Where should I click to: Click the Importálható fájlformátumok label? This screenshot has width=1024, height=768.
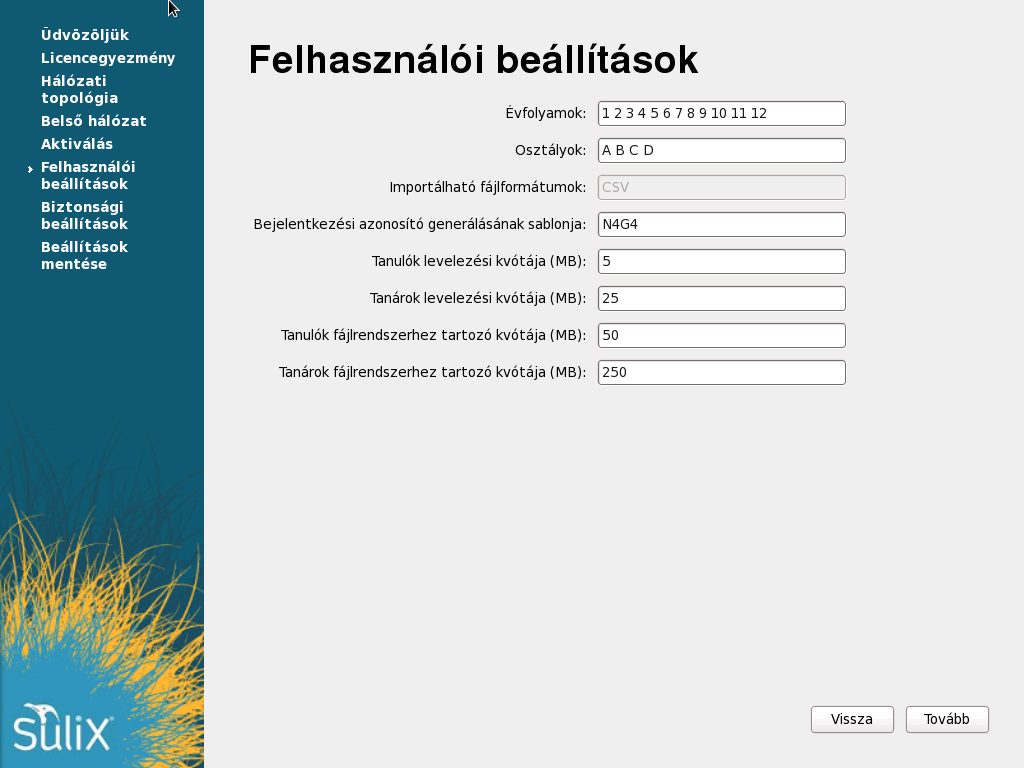(x=488, y=187)
